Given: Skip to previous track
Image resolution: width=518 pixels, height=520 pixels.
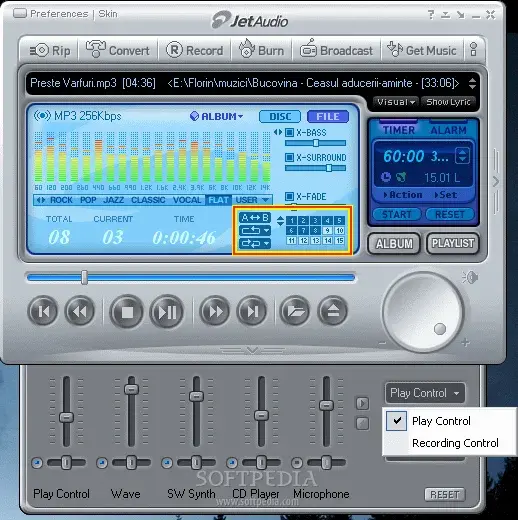Looking at the screenshot, I should coord(43,311).
